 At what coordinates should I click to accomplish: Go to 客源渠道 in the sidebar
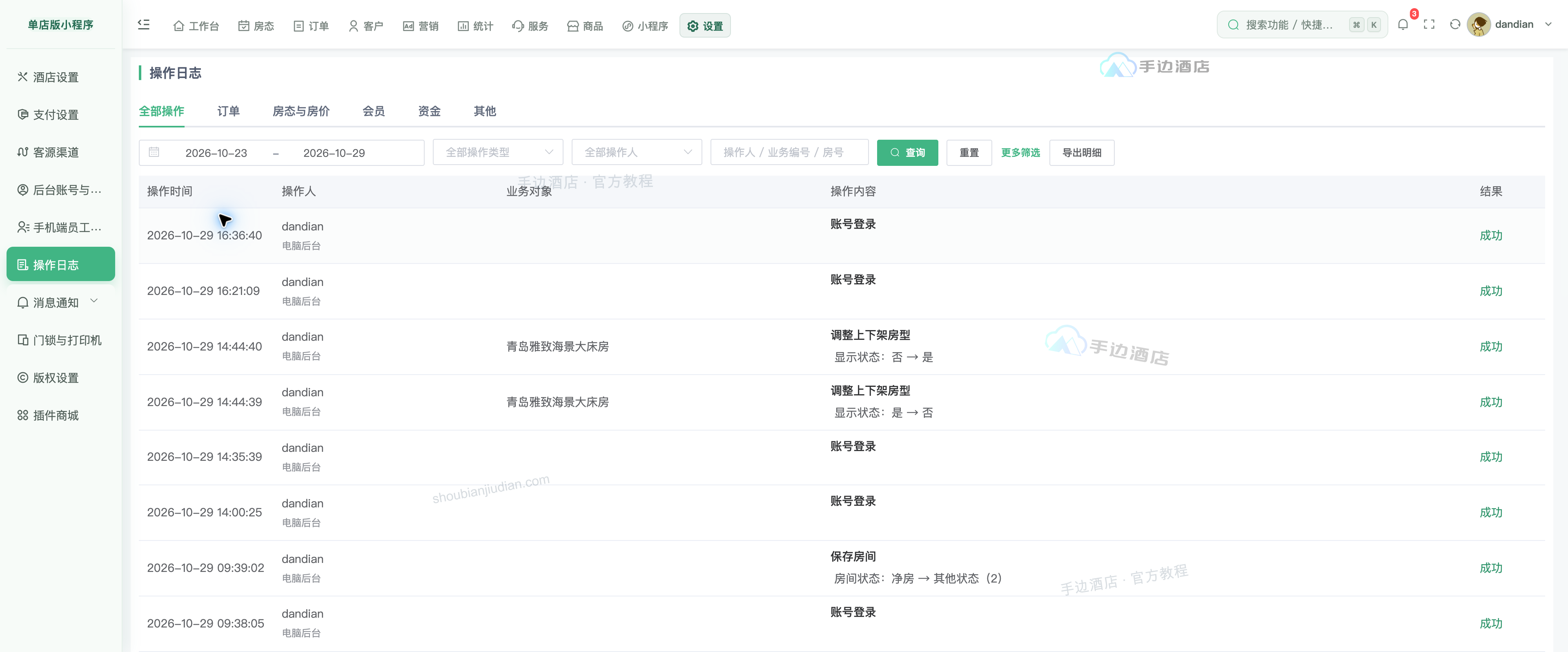coord(61,152)
